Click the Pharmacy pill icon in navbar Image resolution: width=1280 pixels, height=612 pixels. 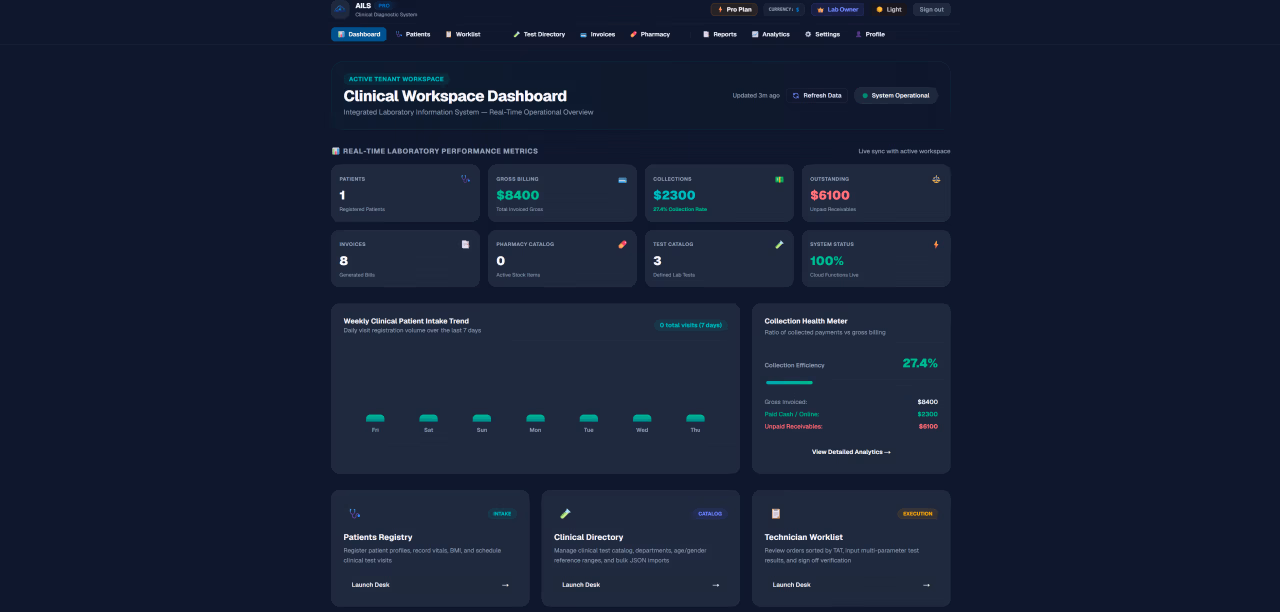point(633,34)
